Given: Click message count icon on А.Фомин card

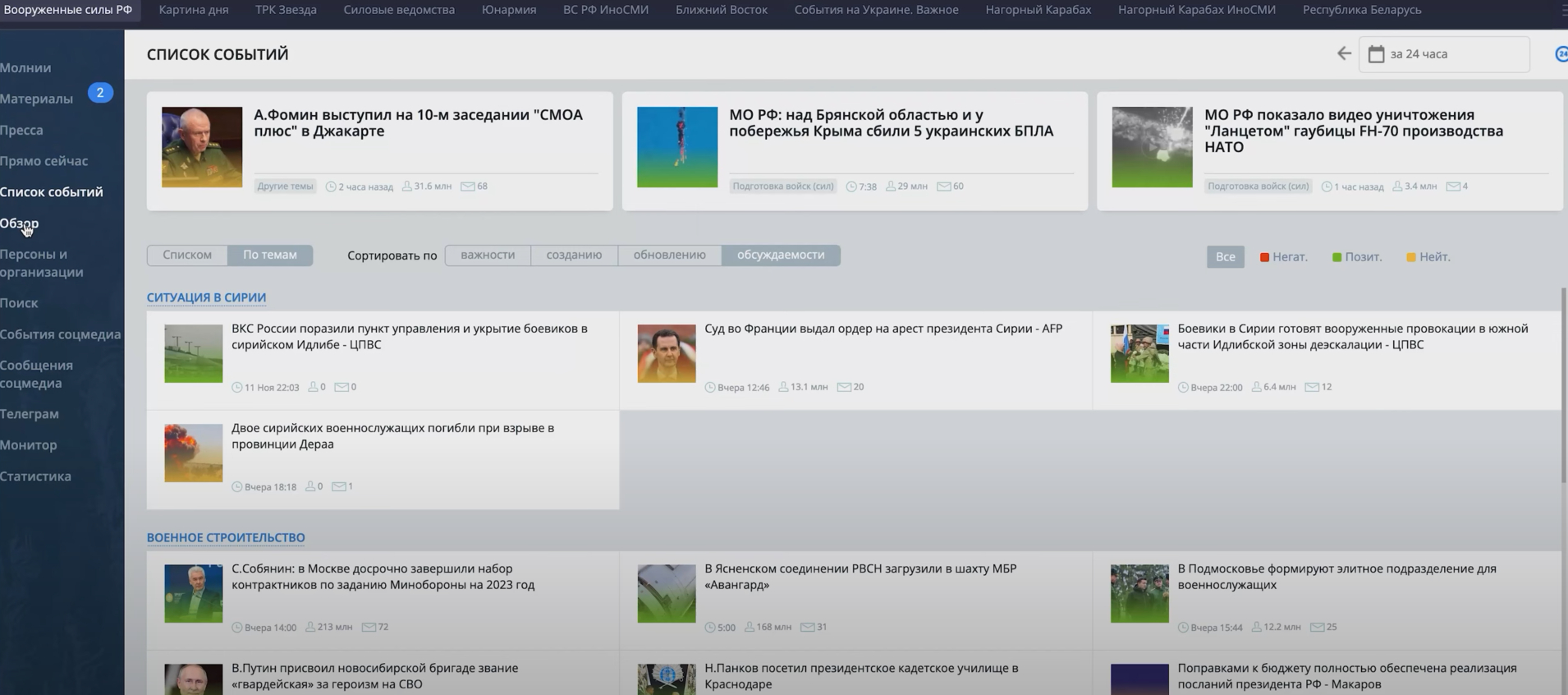Looking at the screenshot, I should click(467, 186).
